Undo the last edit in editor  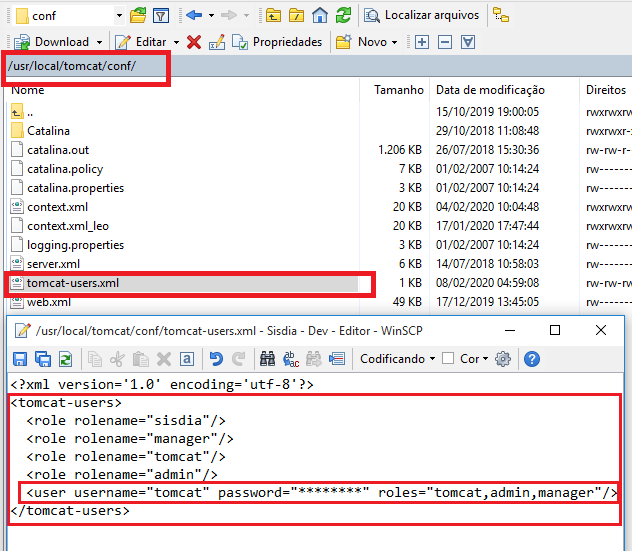[x=216, y=359]
